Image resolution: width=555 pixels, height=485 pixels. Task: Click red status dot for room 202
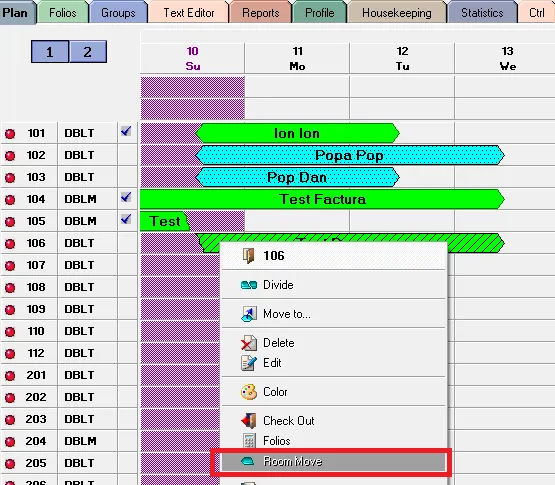pyautogui.click(x=10, y=398)
